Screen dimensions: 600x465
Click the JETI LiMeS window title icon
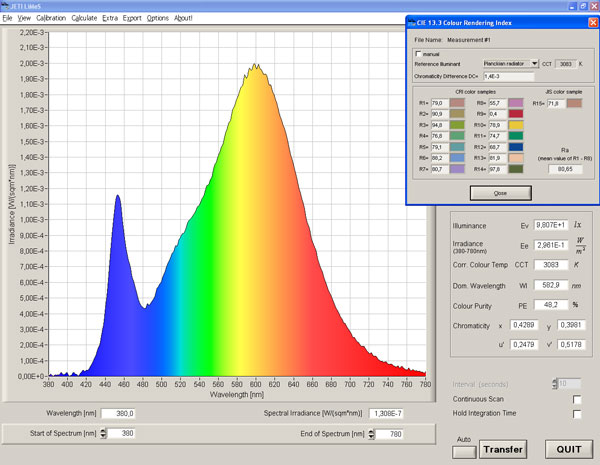tap(5, 6)
